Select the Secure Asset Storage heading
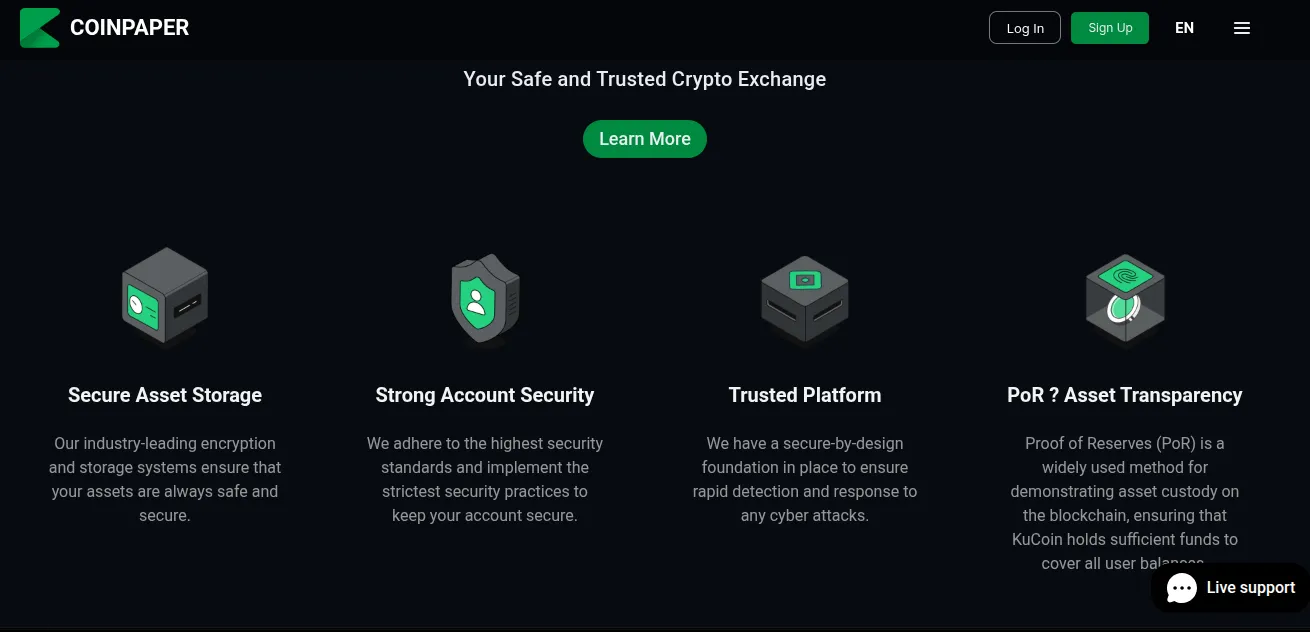This screenshot has width=1310, height=632. [165, 395]
